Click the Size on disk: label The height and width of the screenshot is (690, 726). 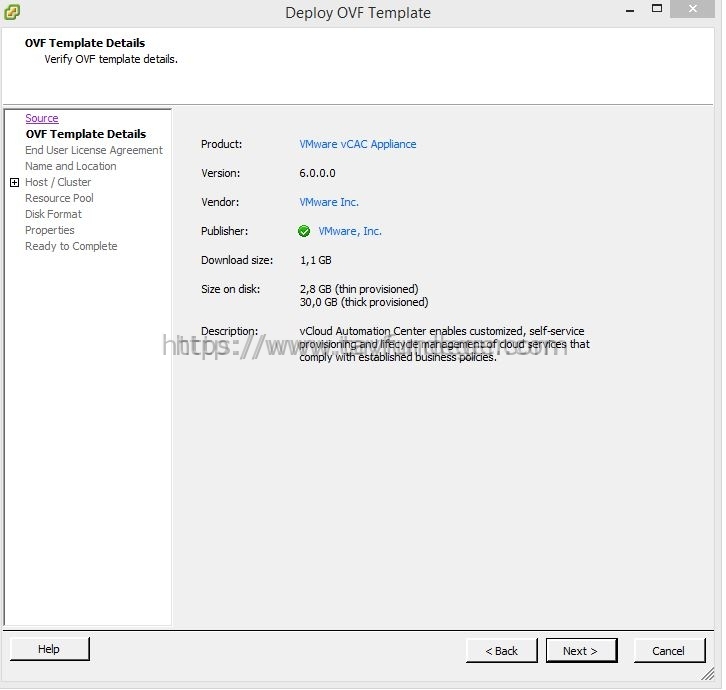point(231,289)
